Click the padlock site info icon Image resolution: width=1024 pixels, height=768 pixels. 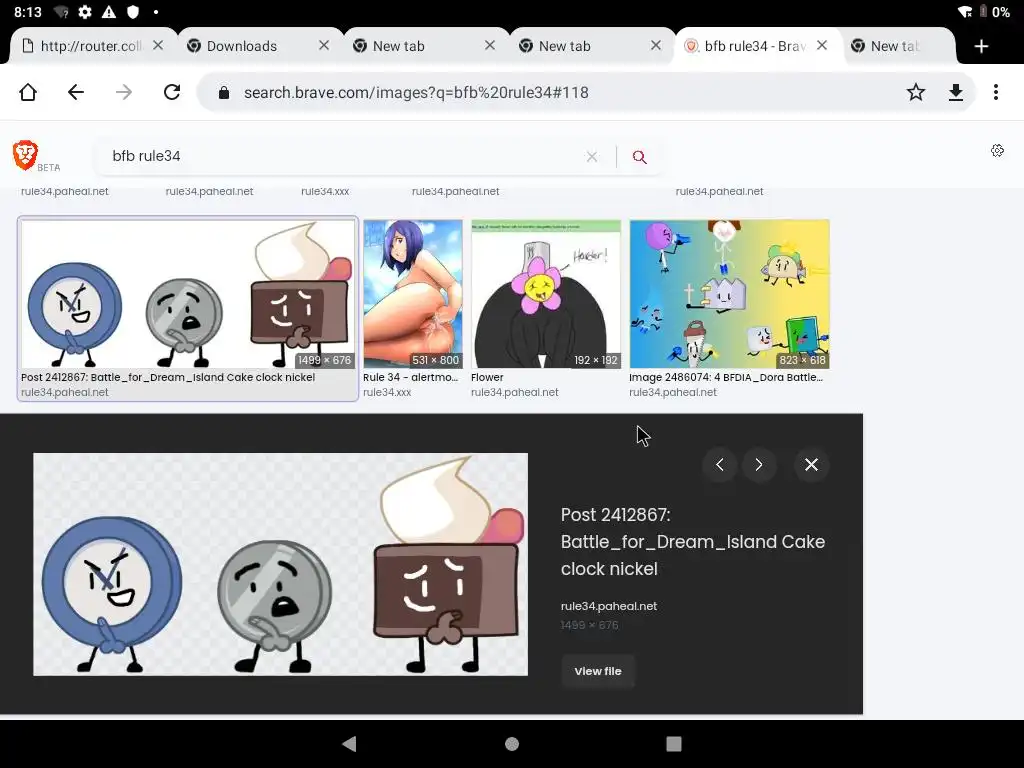tap(224, 93)
